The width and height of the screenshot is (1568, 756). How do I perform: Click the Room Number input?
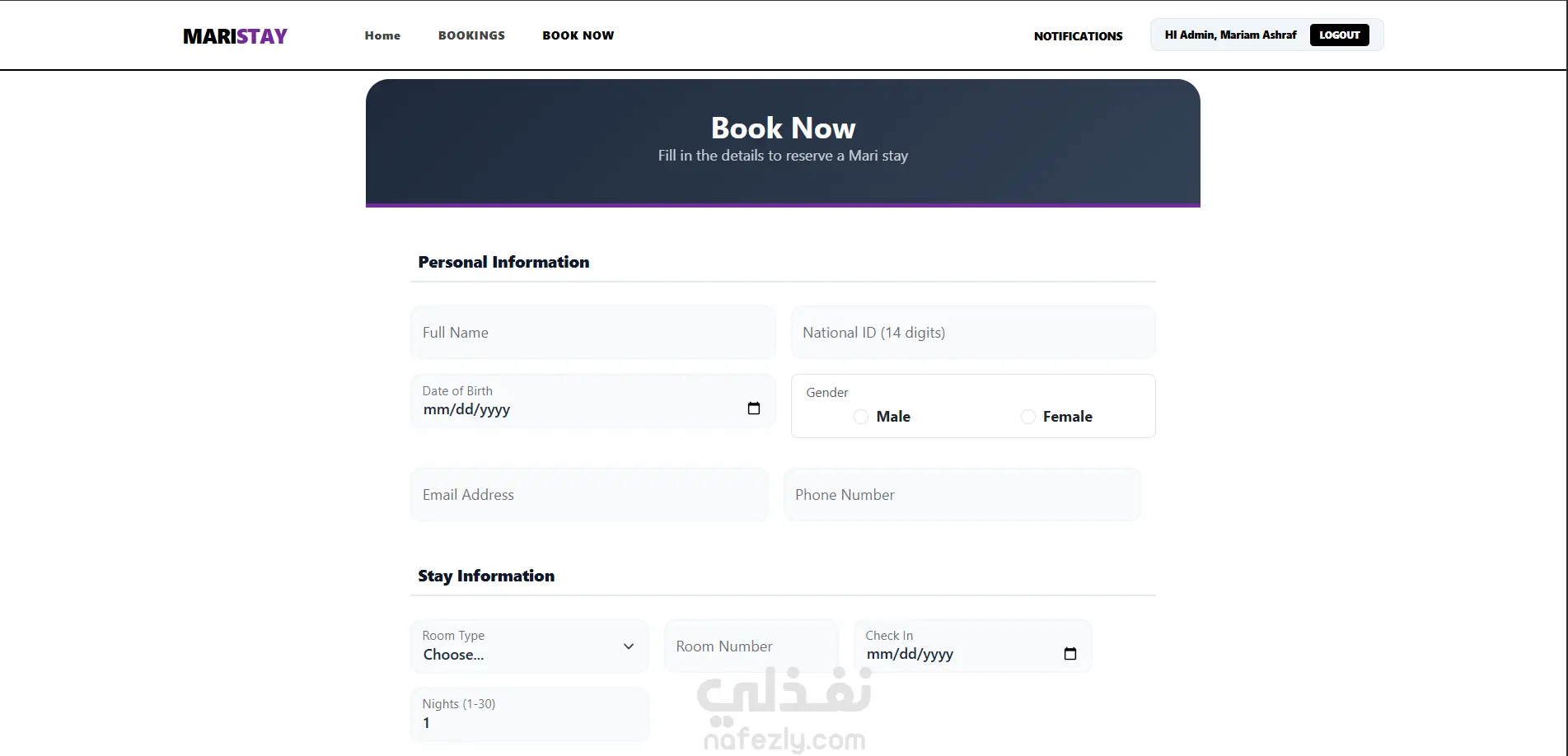[751, 646]
